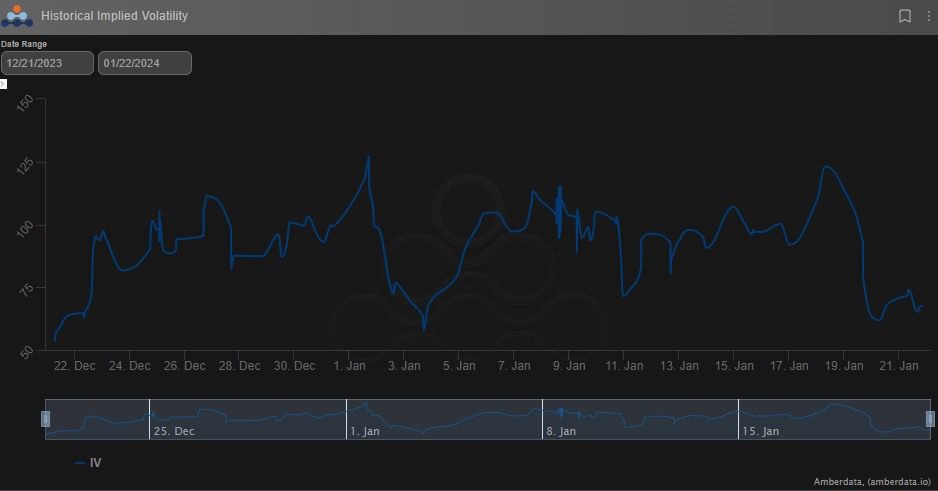938x491 pixels.
Task: Grab the right navigator range handle
Action: click(x=930, y=419)
